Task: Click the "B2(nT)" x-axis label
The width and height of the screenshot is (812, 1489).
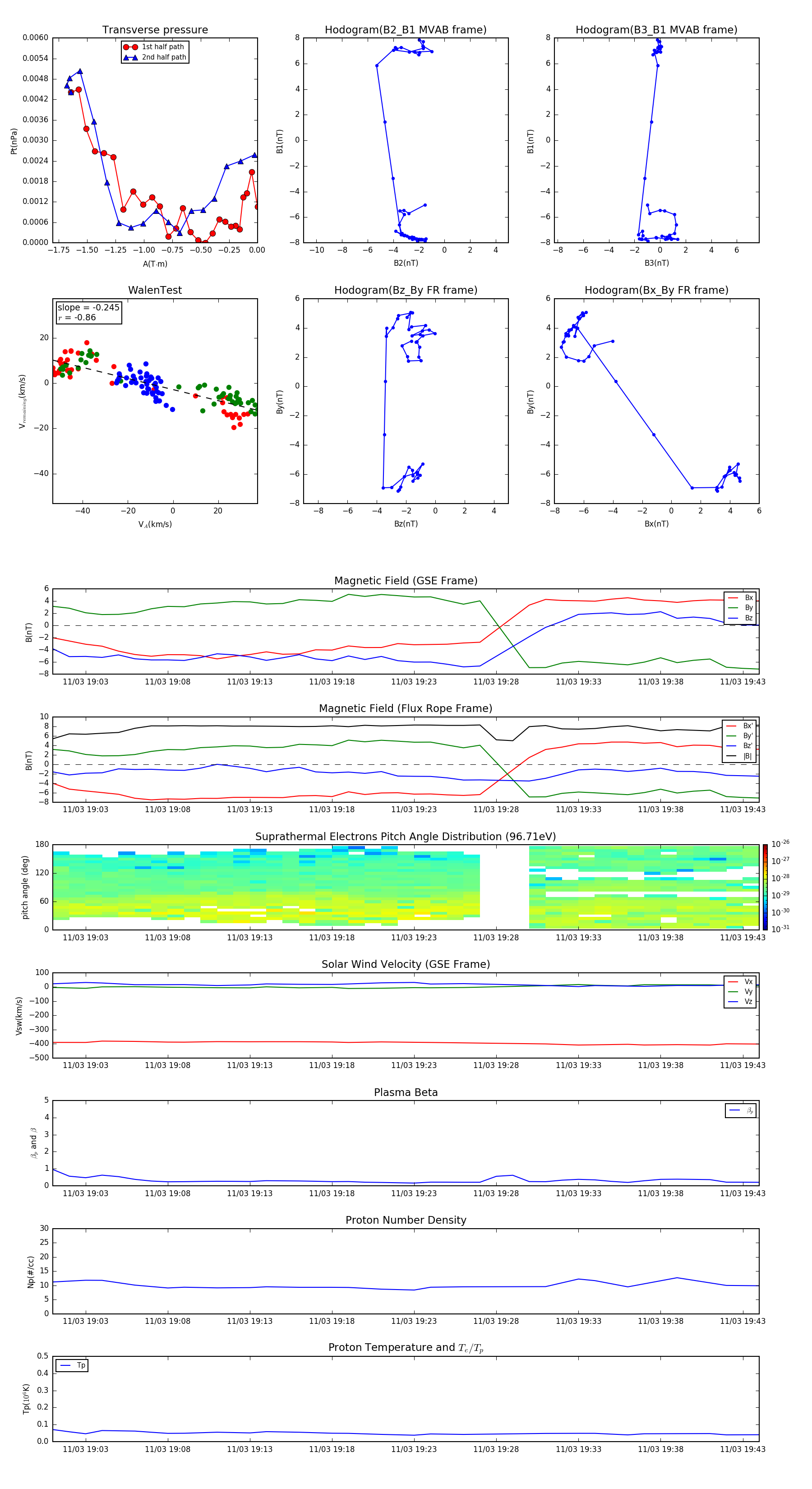Action: (406, 263)
